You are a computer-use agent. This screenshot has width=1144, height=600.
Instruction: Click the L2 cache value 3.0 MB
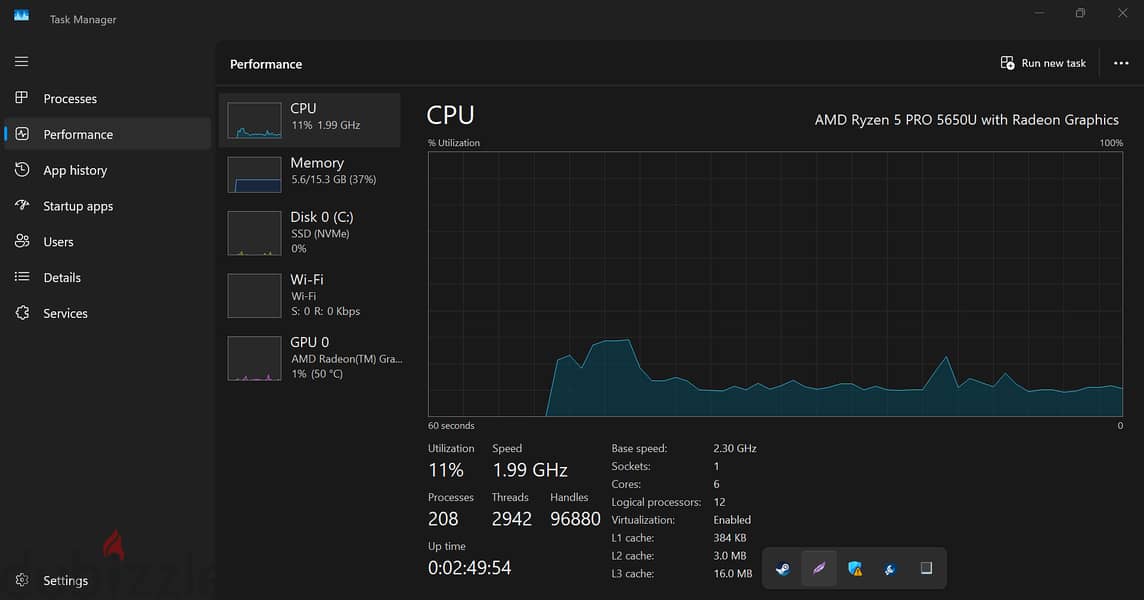730,555
